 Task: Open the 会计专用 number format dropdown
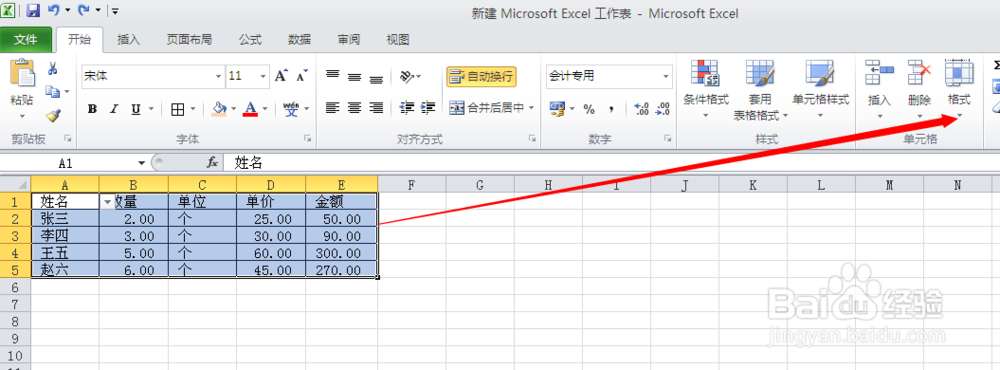666,77
